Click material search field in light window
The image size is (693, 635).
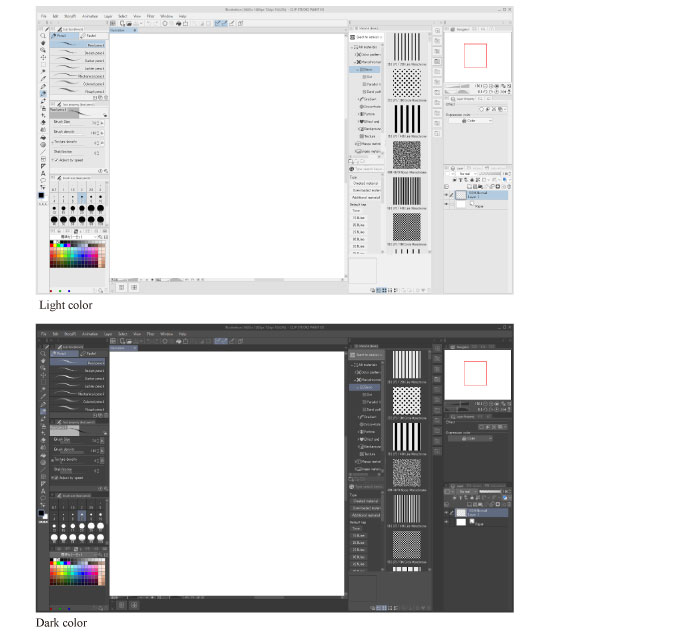[x=367, y=169]
